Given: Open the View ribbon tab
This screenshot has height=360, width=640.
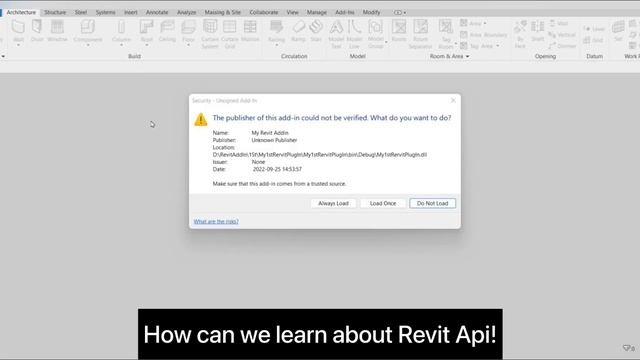Looking at the screenshot, I should tap(293, 12).
